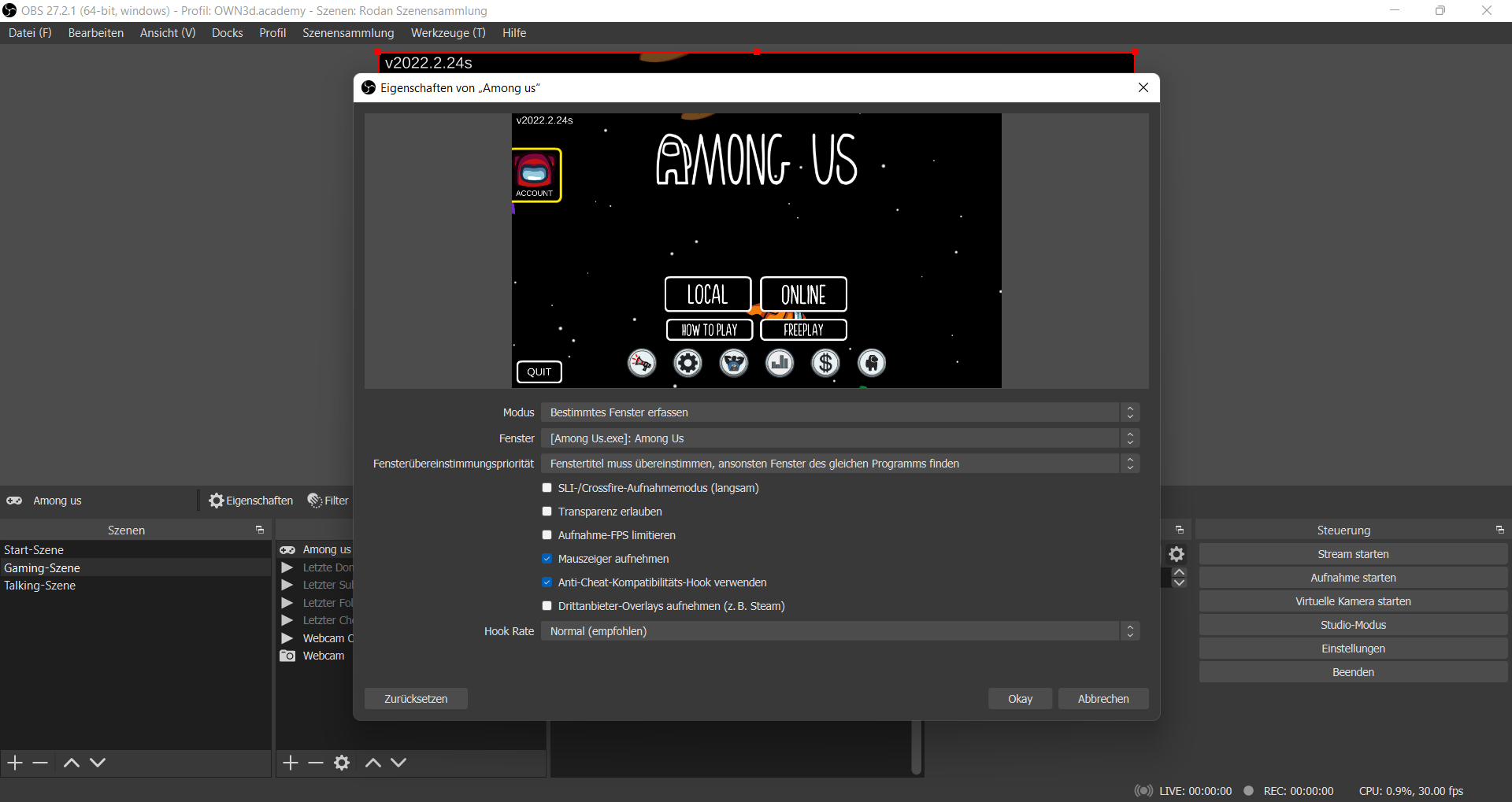Expand the Fenster selection dropdown
The height and width of the screenshot is (802, 1512).
pos(839,438)
